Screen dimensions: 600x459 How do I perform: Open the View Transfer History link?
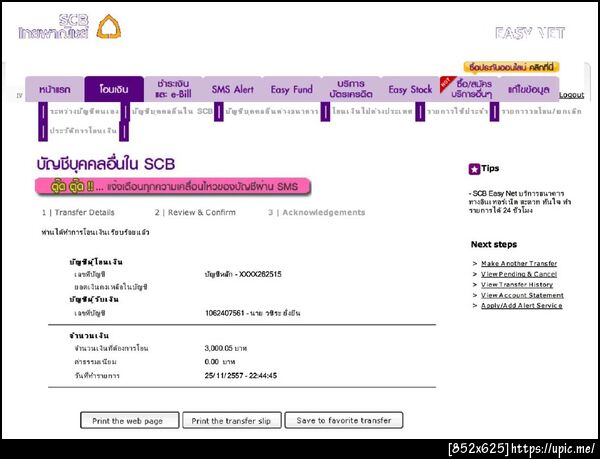(x=517, y=285)
